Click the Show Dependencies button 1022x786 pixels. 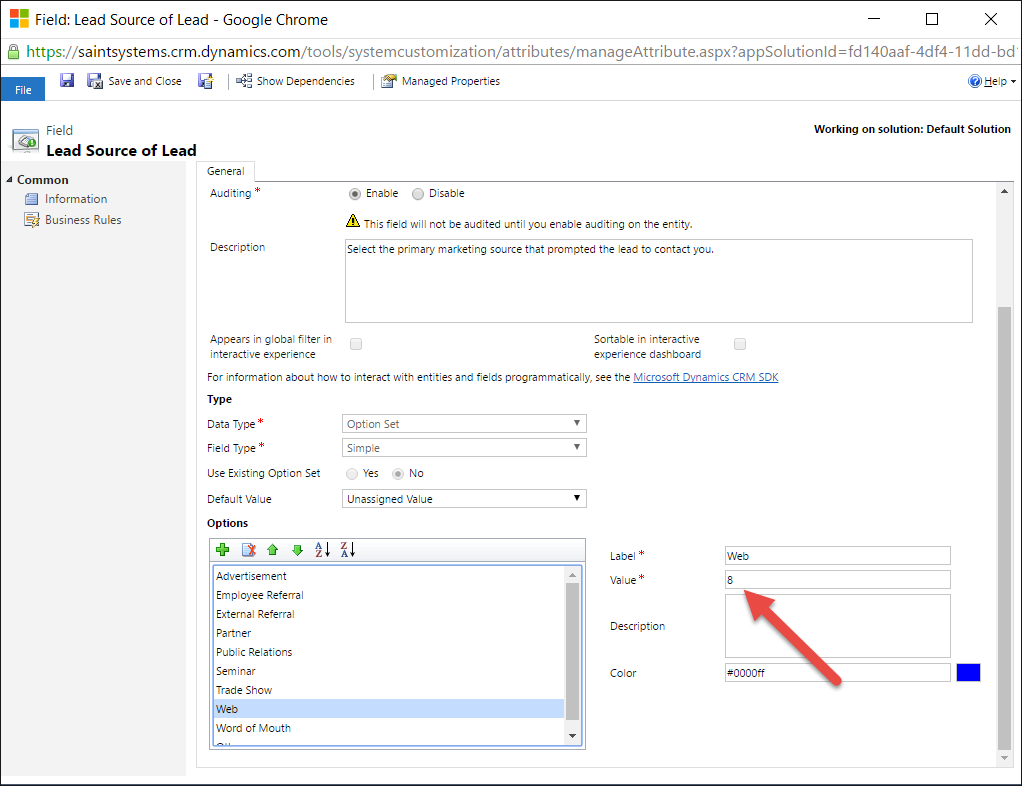point(295,81)
